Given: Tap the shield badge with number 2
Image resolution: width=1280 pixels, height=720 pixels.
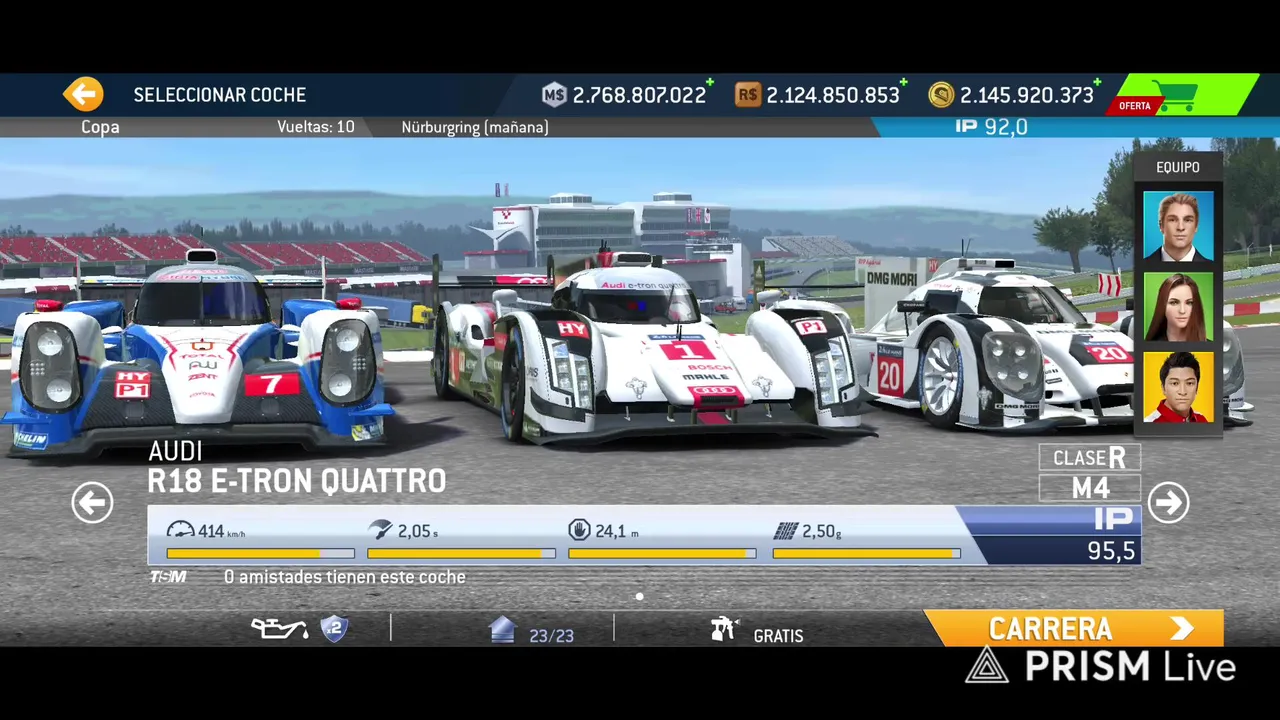Looking at the screenshot, I should [334, 629].
